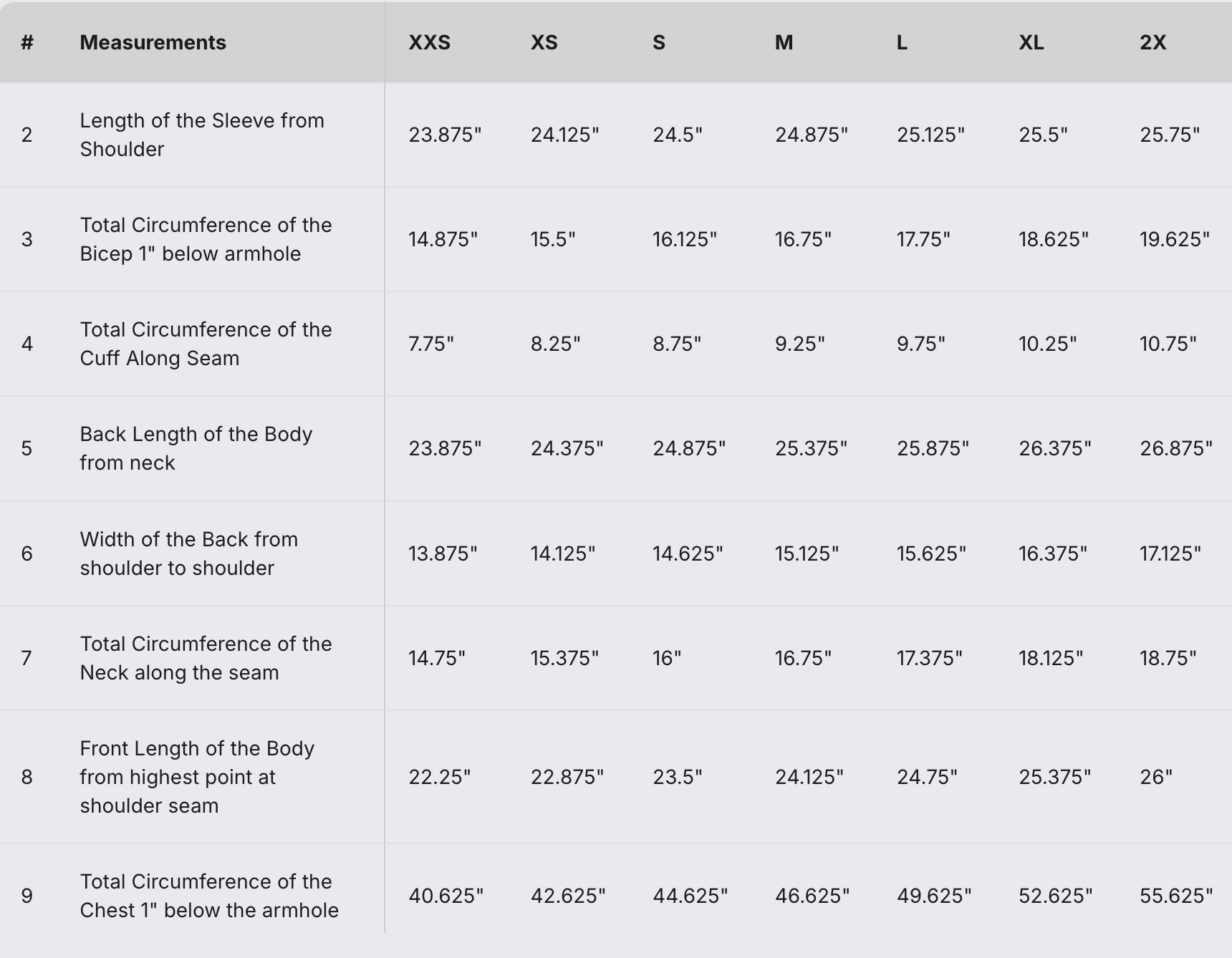Click the 2X size column header
This screenshot has height=958, width=1232.
pyautogui.click(x=1152, y=42)
